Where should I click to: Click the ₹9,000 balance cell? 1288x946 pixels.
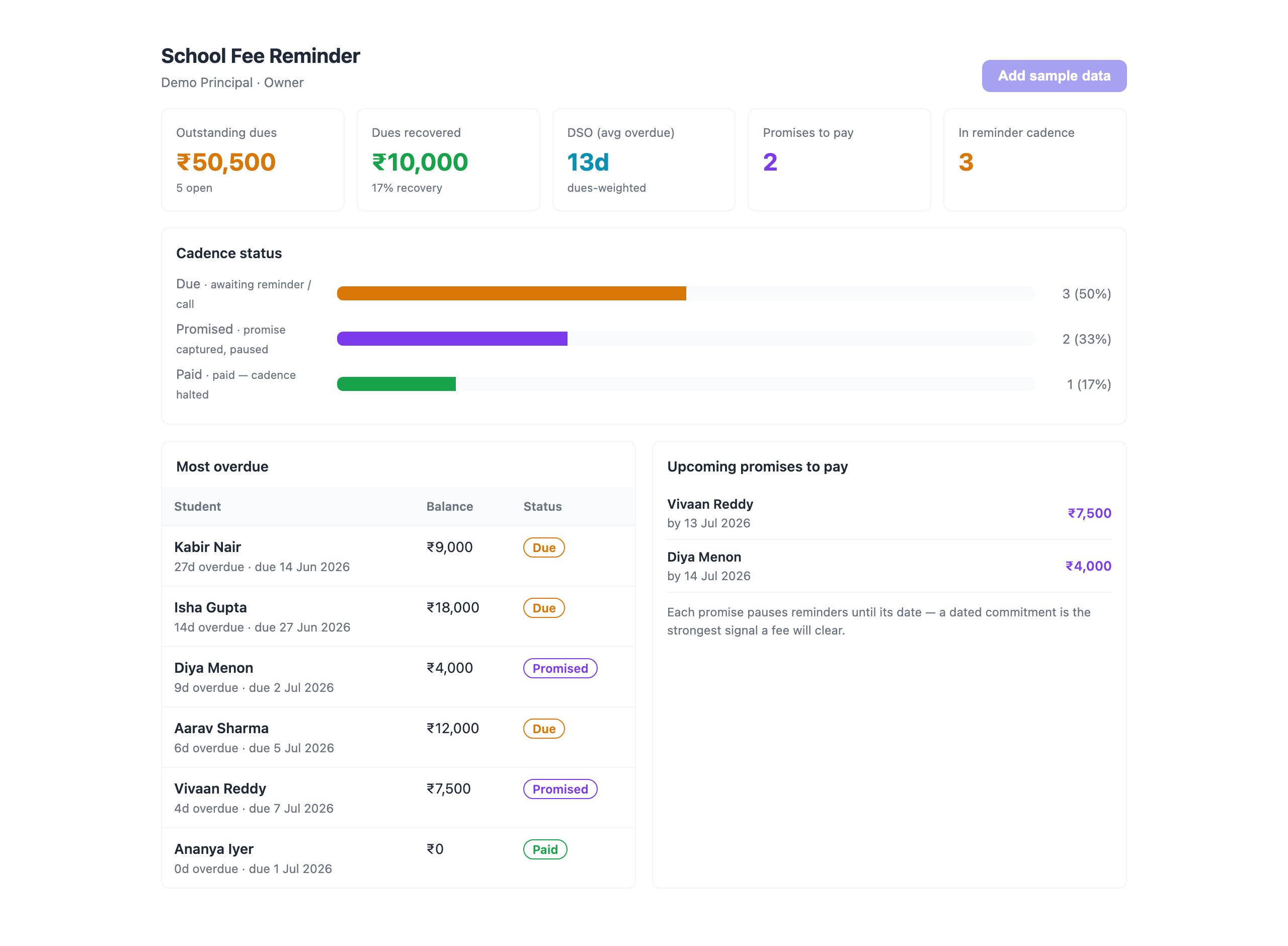coord(449,547)
